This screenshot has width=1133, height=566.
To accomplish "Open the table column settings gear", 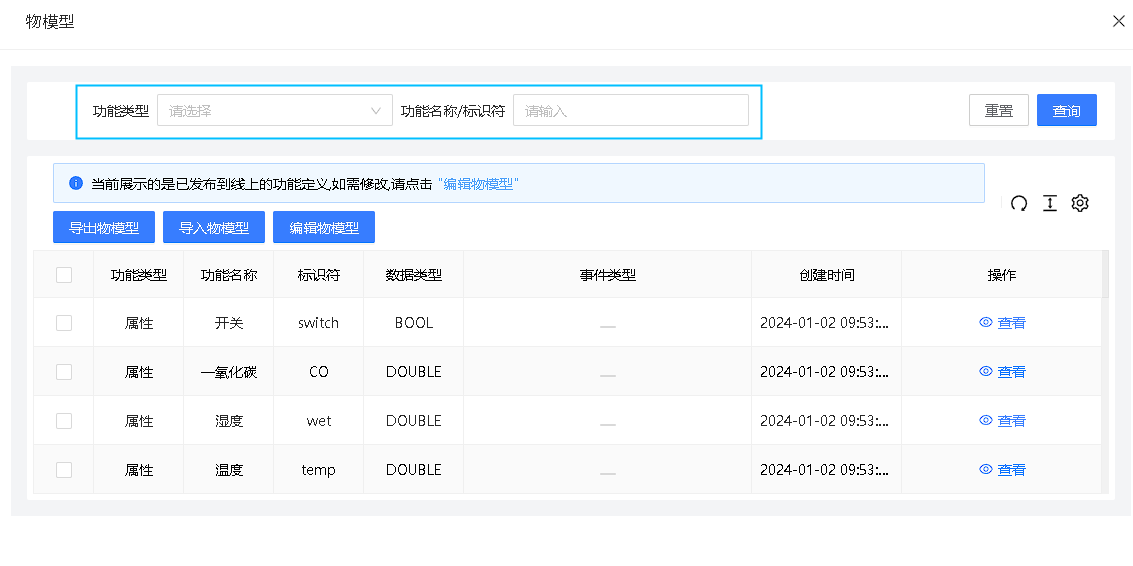I will pyautogui.click(x=1080, y=204).
